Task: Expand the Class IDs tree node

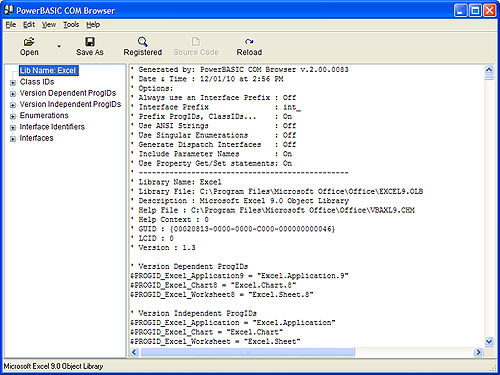Action: pos(13,83)
